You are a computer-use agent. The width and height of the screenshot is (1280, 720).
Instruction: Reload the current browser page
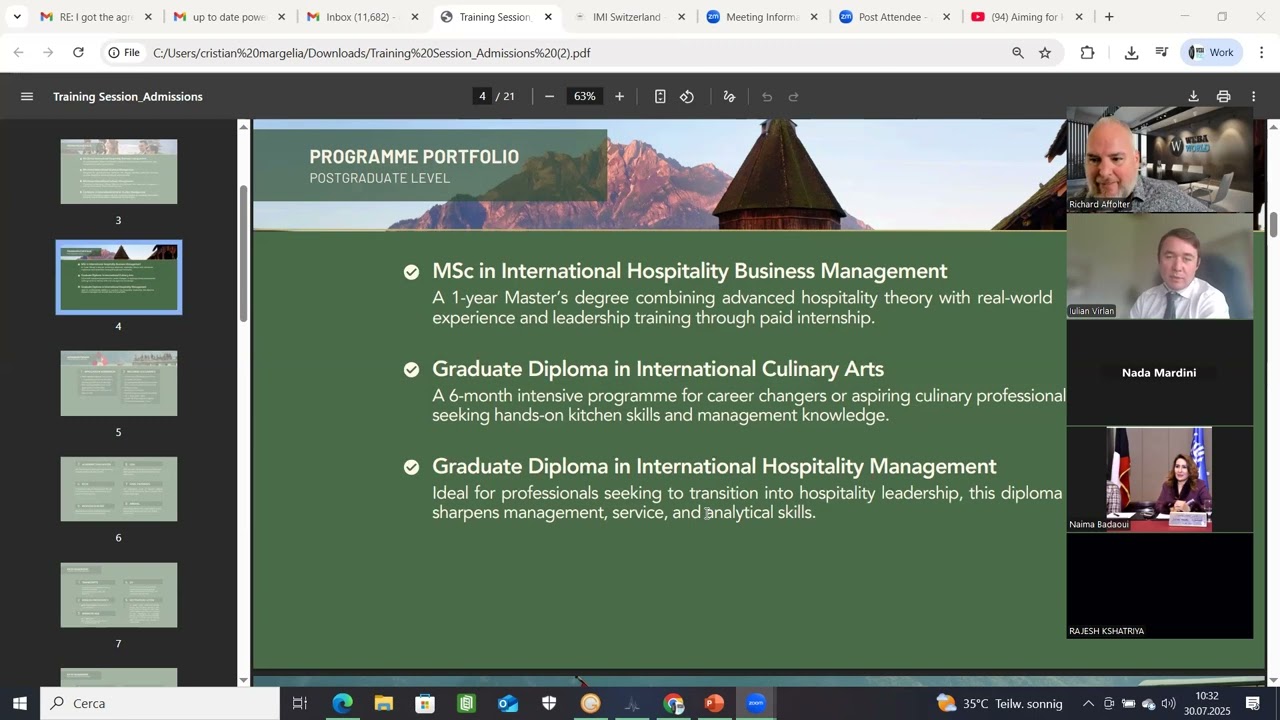point(78,53)
